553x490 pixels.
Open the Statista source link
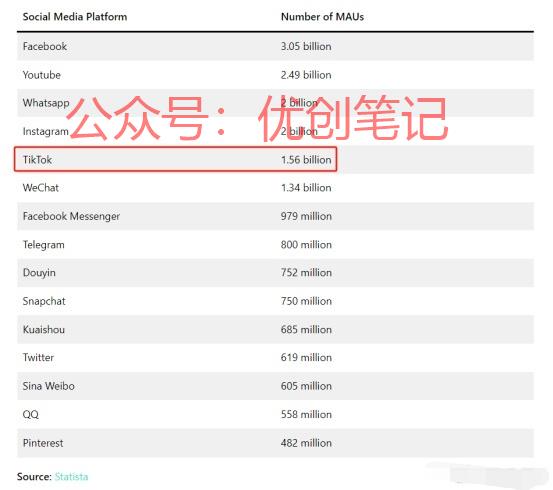pyautogui.click(x=71, y=477)
